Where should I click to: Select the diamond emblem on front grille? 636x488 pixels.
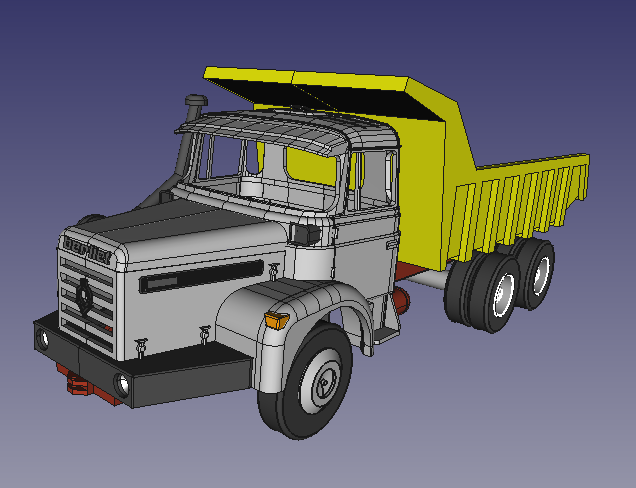[84, 296]
